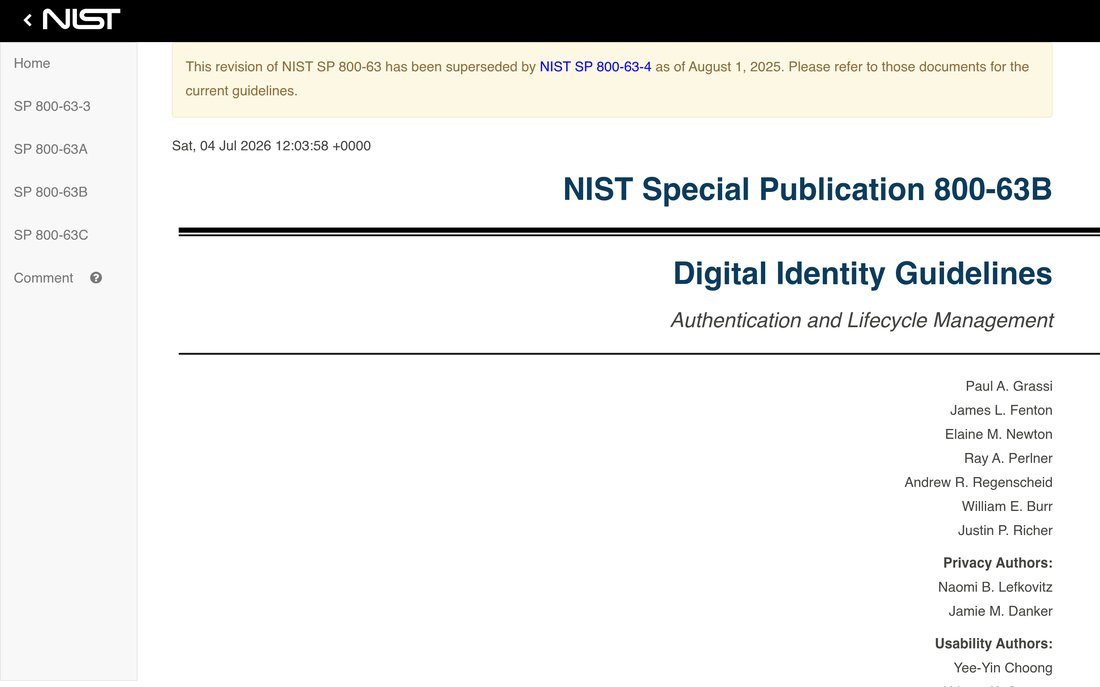Click author name James L. Fenton
The width and height of the screenshot is (1100, 687).
coord(1001,410)
